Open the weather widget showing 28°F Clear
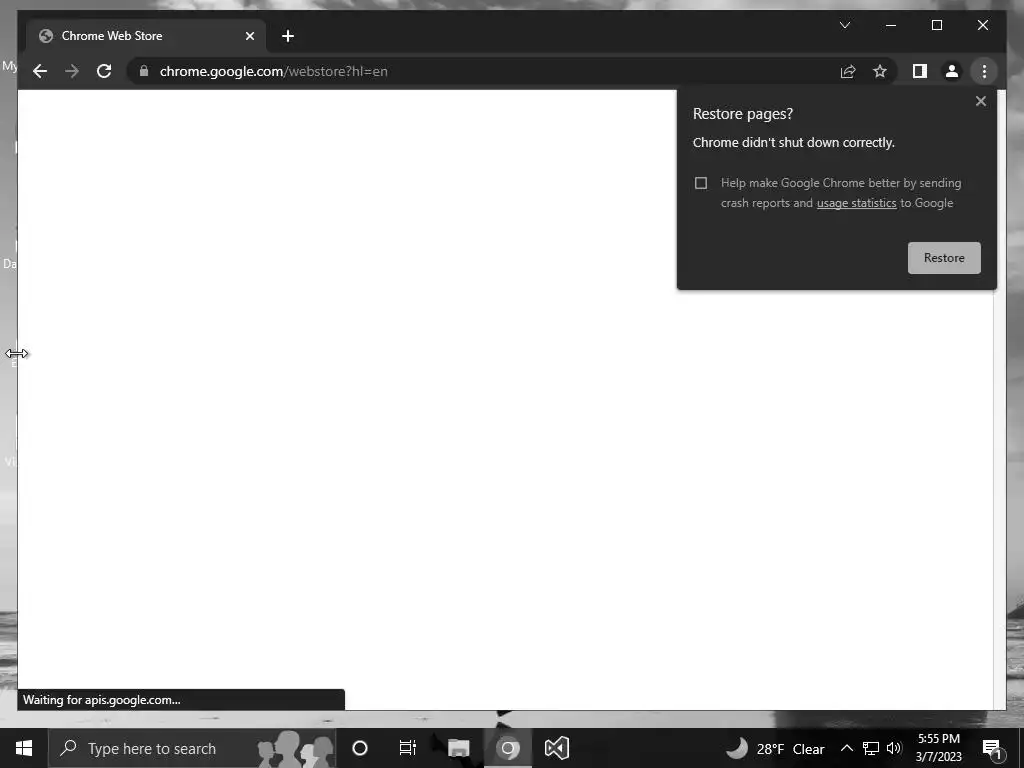1024x768 pixels. [775, 748]
